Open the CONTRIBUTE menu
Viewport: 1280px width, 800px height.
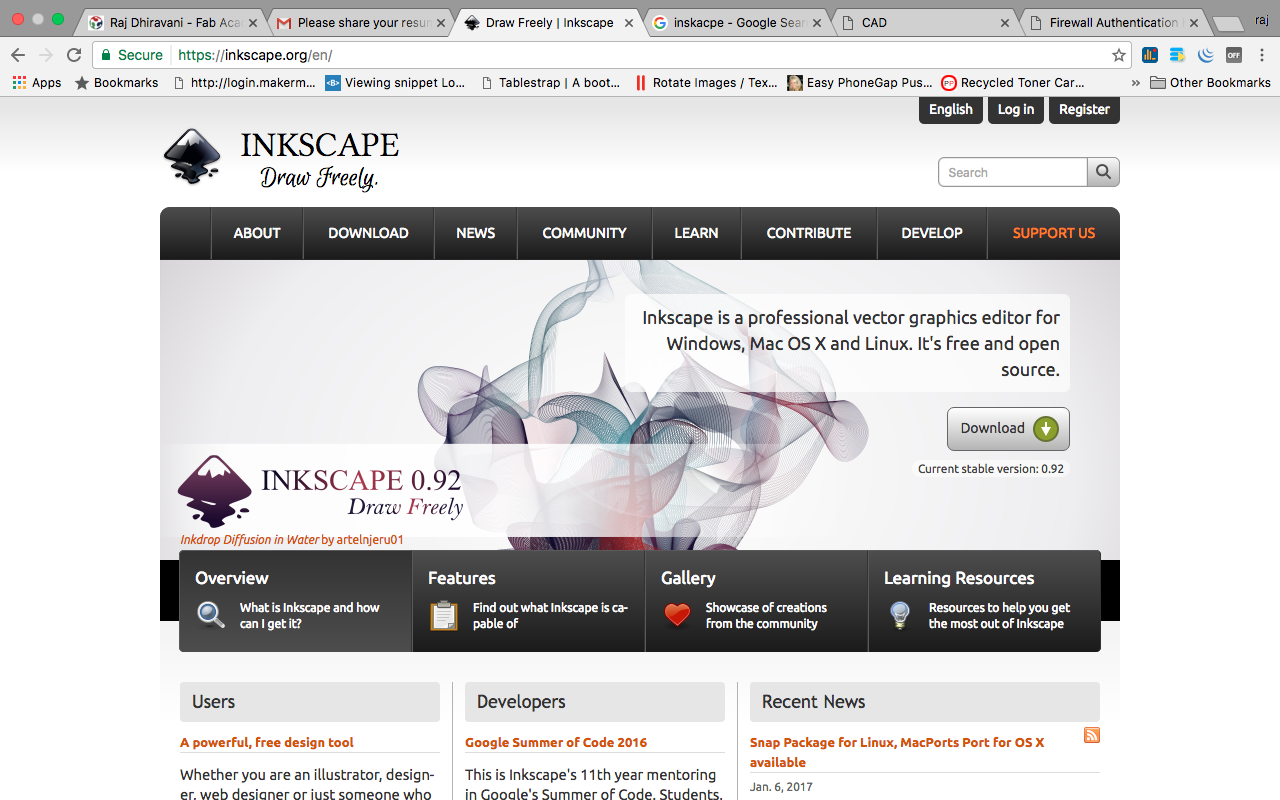809,233
